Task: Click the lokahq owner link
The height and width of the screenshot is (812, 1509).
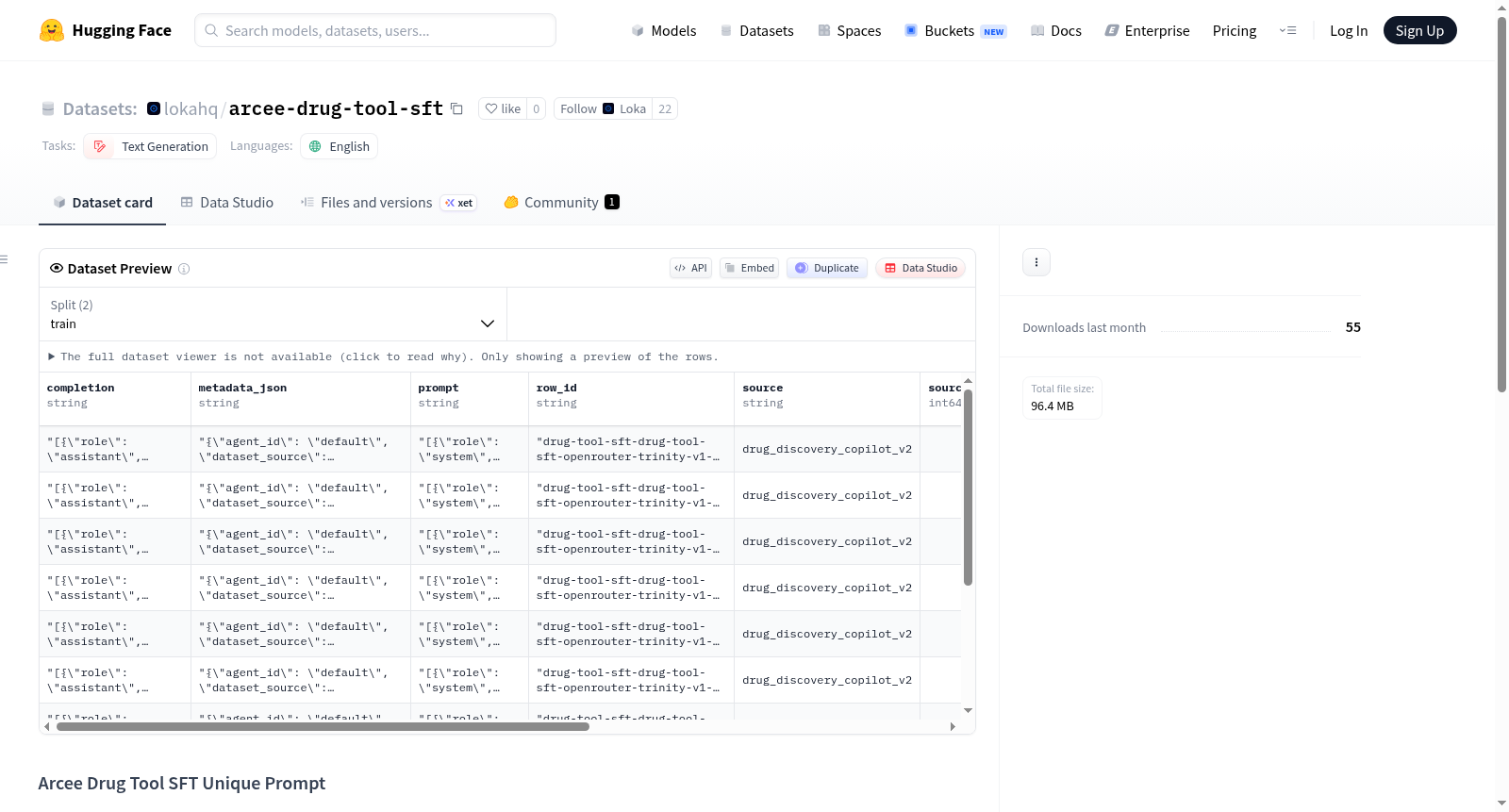Action: [191, 108]
